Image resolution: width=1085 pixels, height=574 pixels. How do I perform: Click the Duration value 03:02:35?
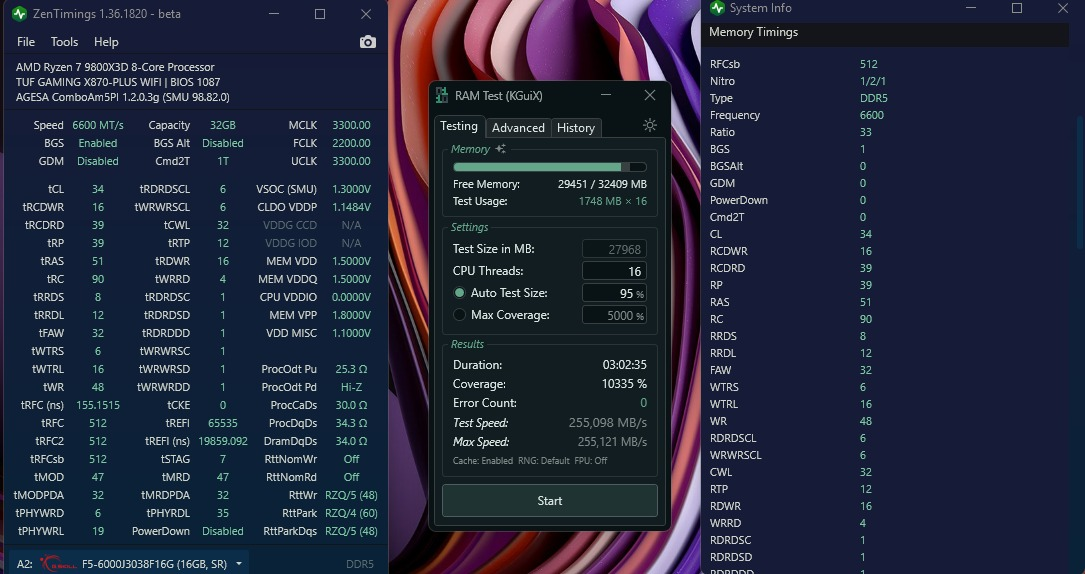(x=624, y=364)
